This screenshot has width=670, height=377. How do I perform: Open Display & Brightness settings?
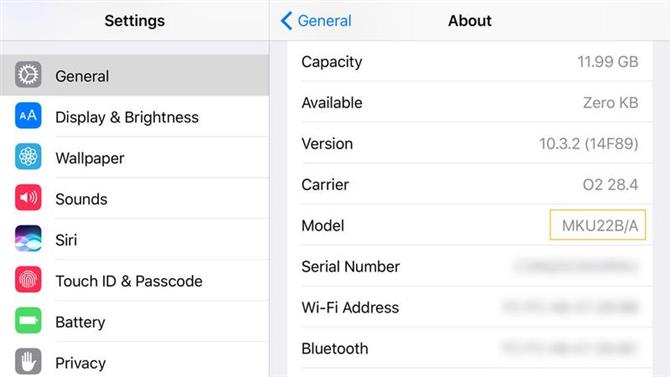pos(135,117)
